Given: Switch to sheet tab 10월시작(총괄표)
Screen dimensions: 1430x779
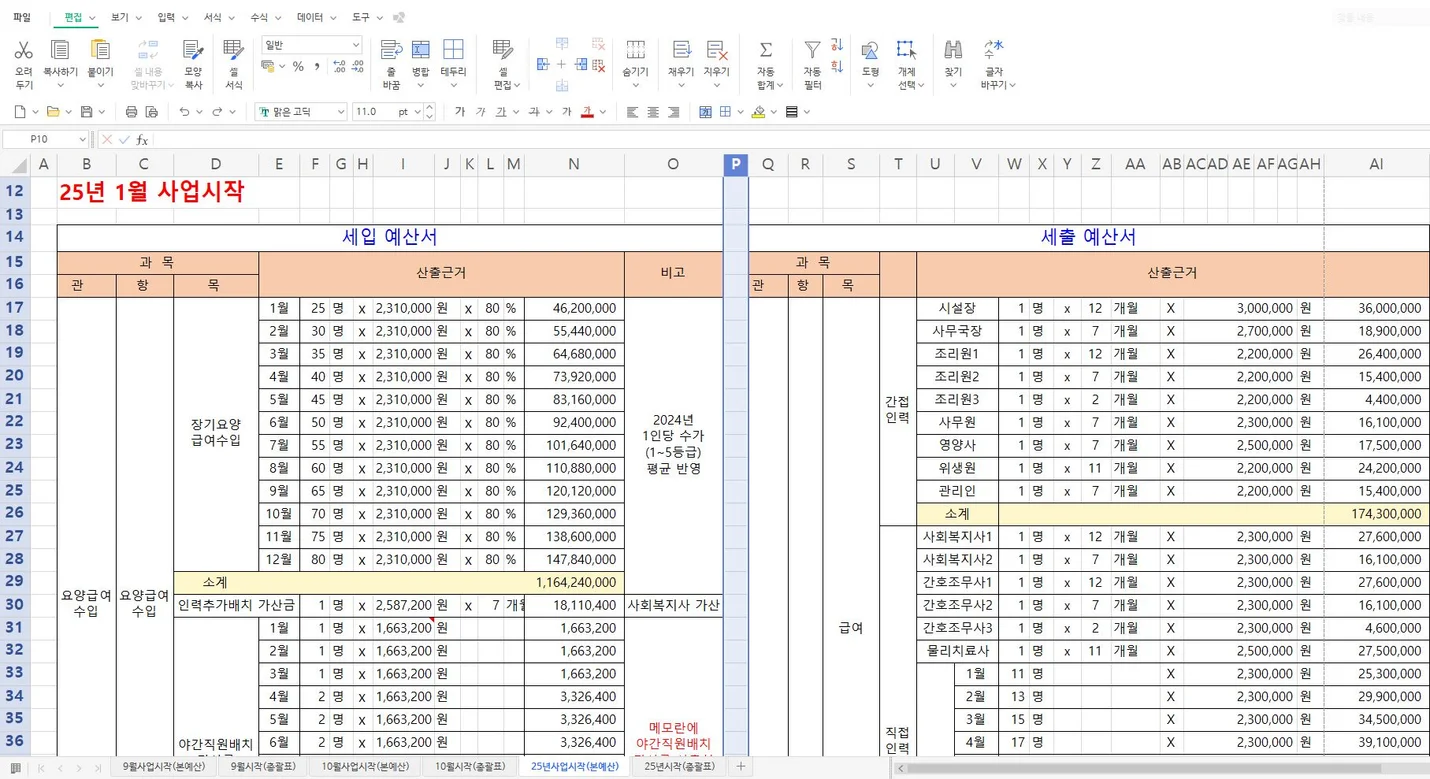Looking at the screenshot, I should 470,767.
